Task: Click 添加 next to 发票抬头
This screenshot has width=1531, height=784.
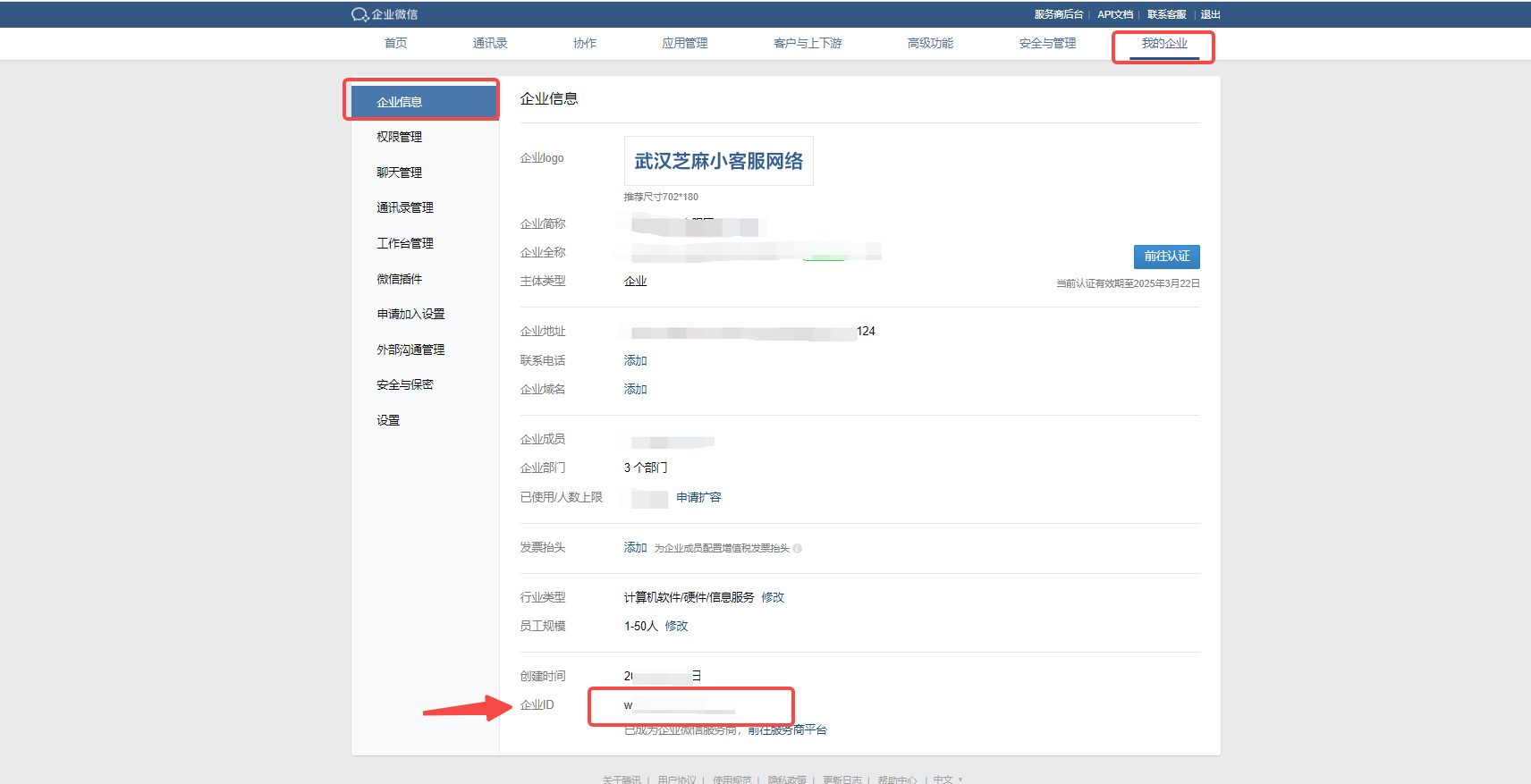Action: [x=636, y=547]
